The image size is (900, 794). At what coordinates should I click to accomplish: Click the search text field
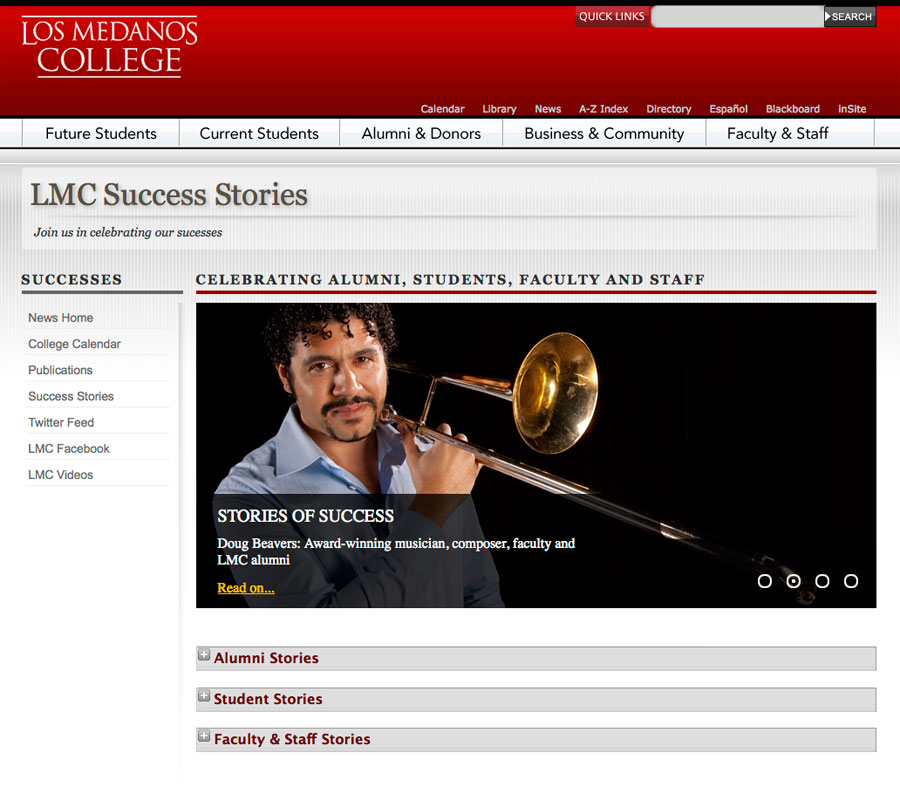click(738, 17)
